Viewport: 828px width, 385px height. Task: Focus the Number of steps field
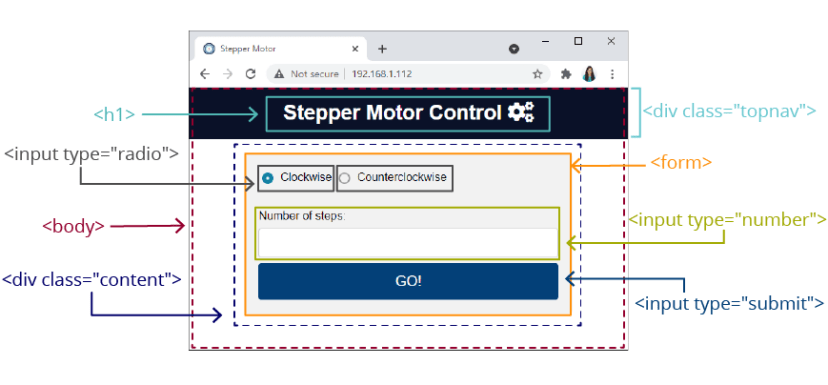(408, 242)
